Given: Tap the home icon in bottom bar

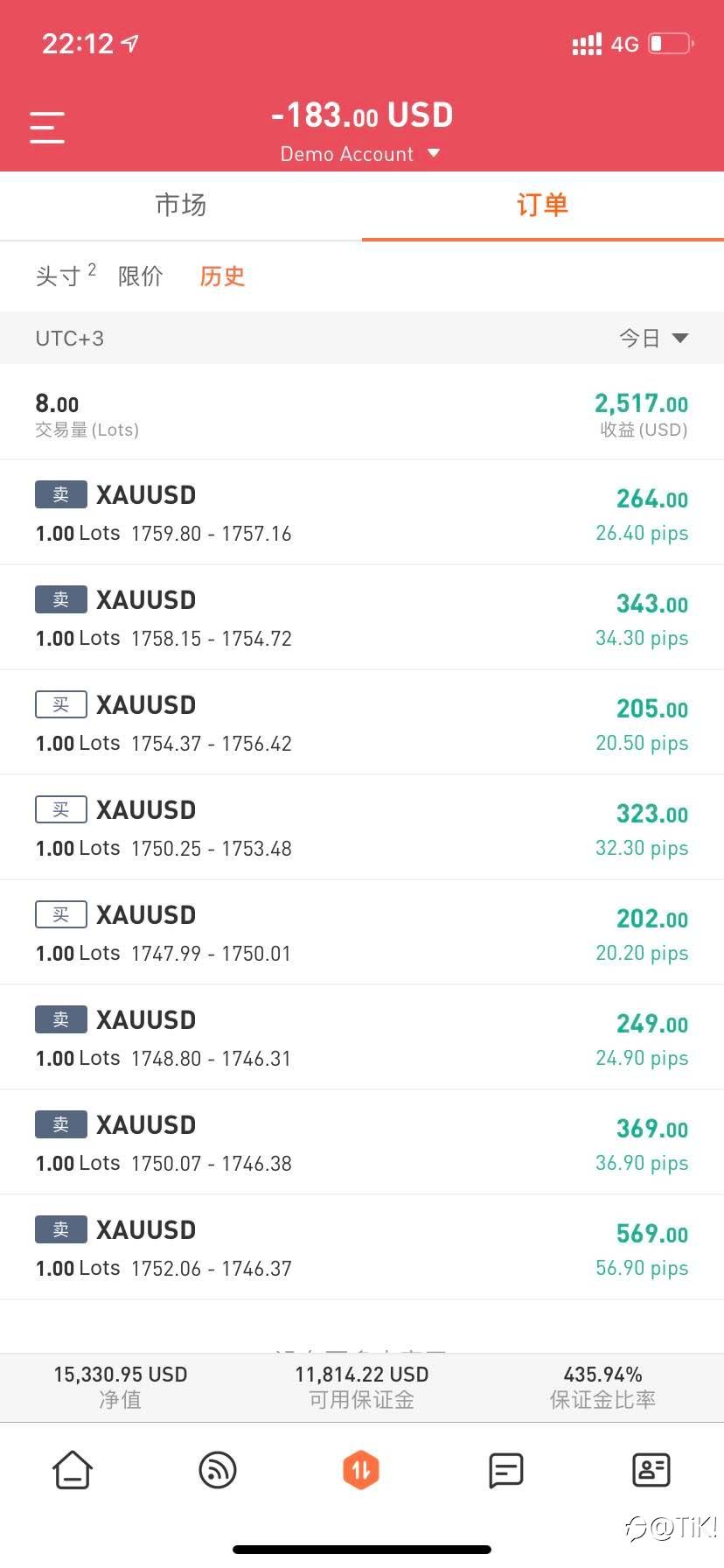Looking at the screenshot, I should tap(73, 1469).
